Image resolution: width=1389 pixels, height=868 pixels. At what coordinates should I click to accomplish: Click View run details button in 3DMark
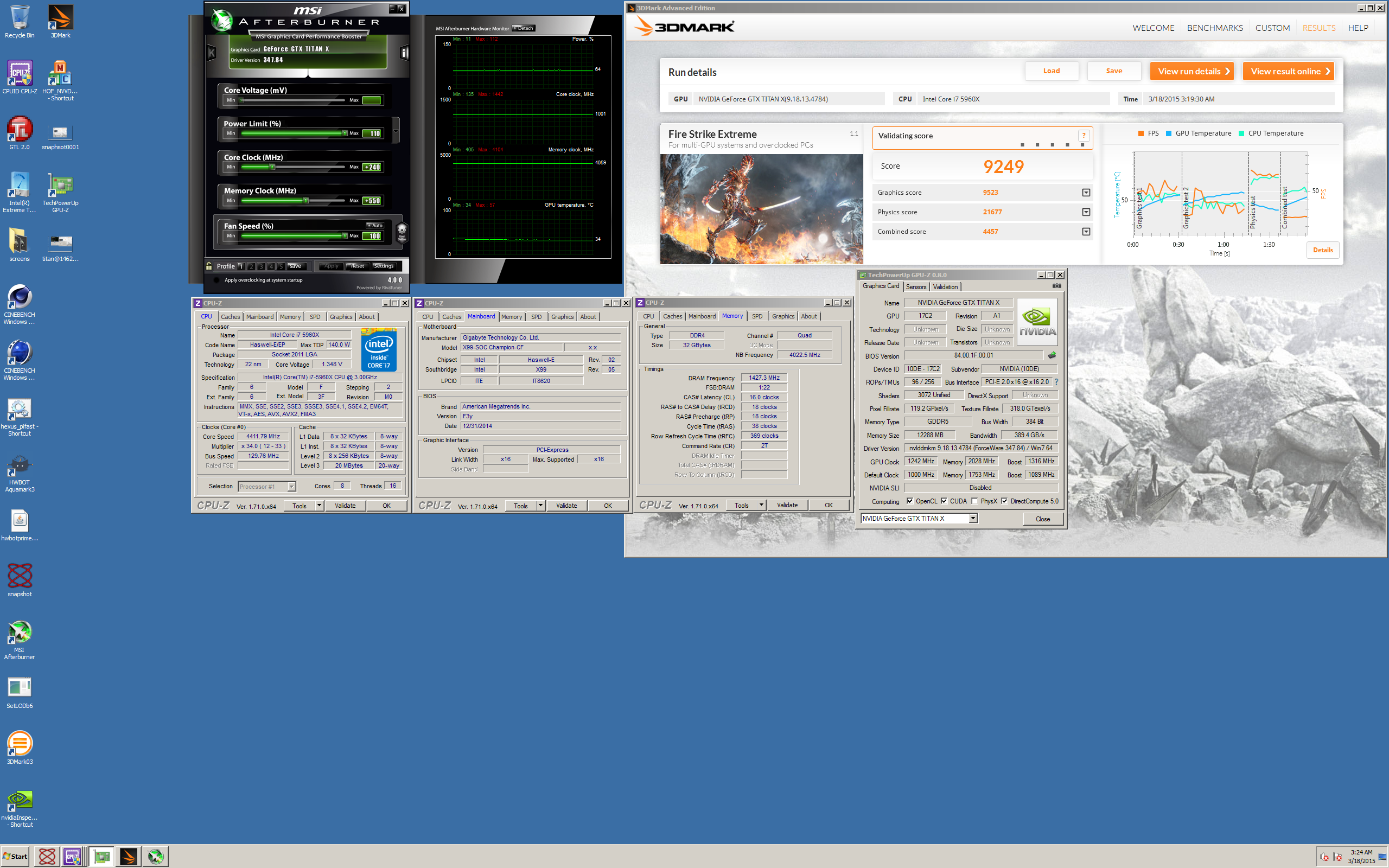[1192, 71]
